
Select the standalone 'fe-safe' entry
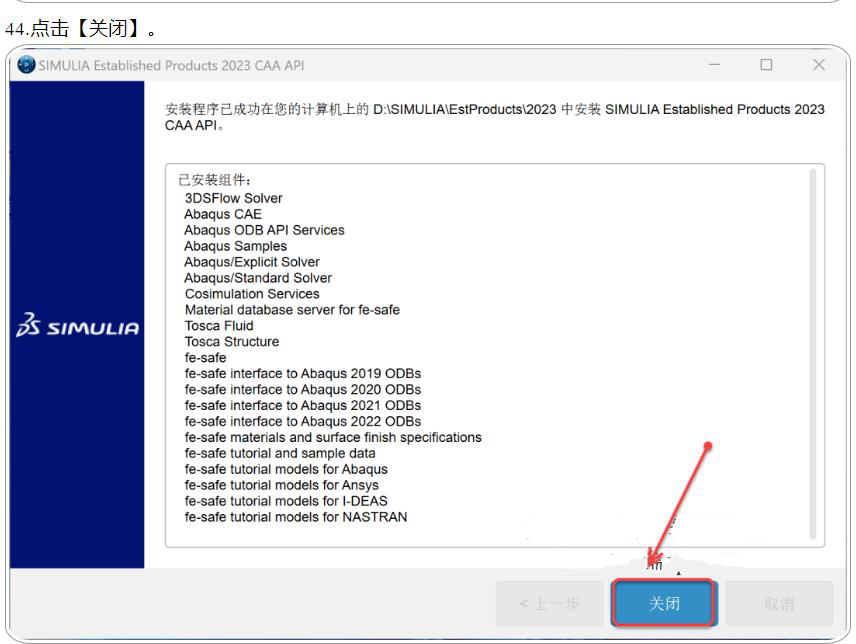[205, 357]
